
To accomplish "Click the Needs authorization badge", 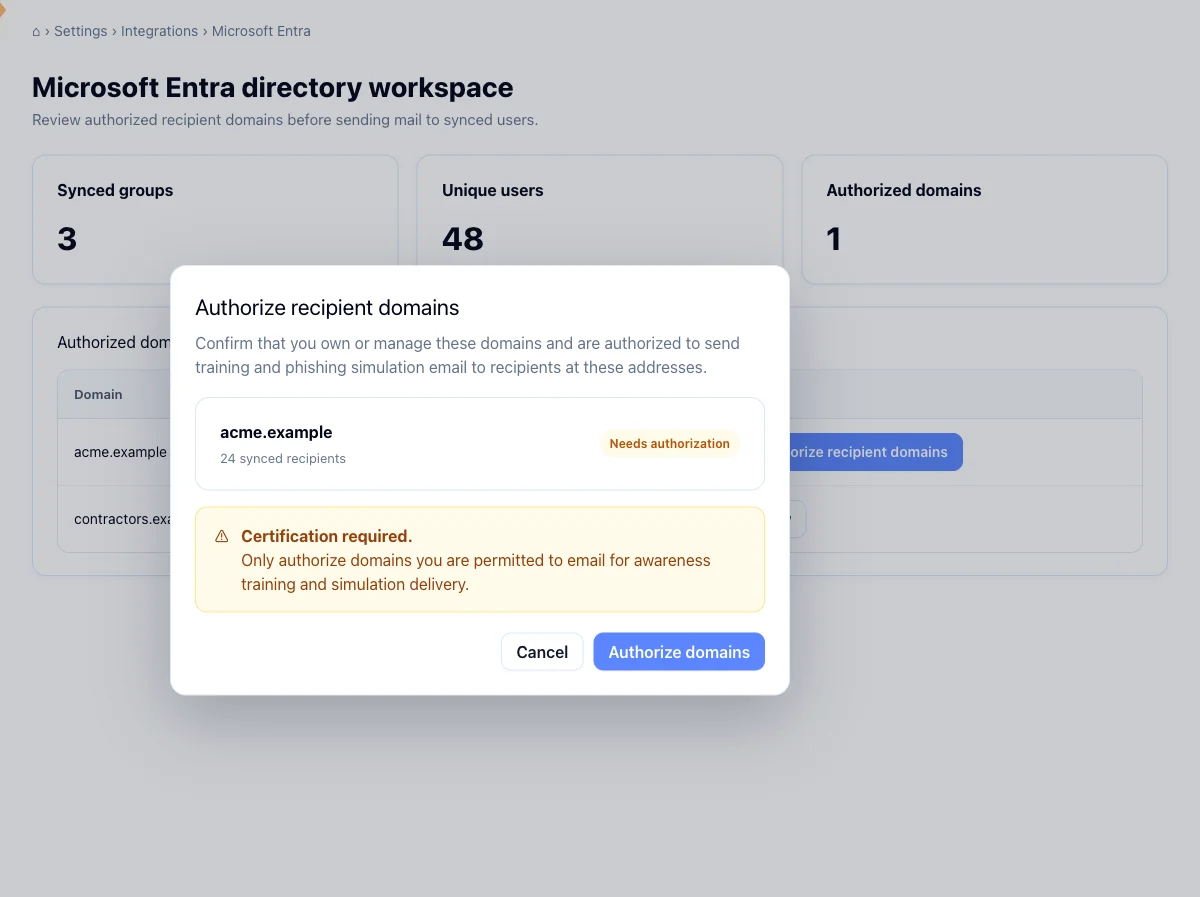I will point(670,444).
